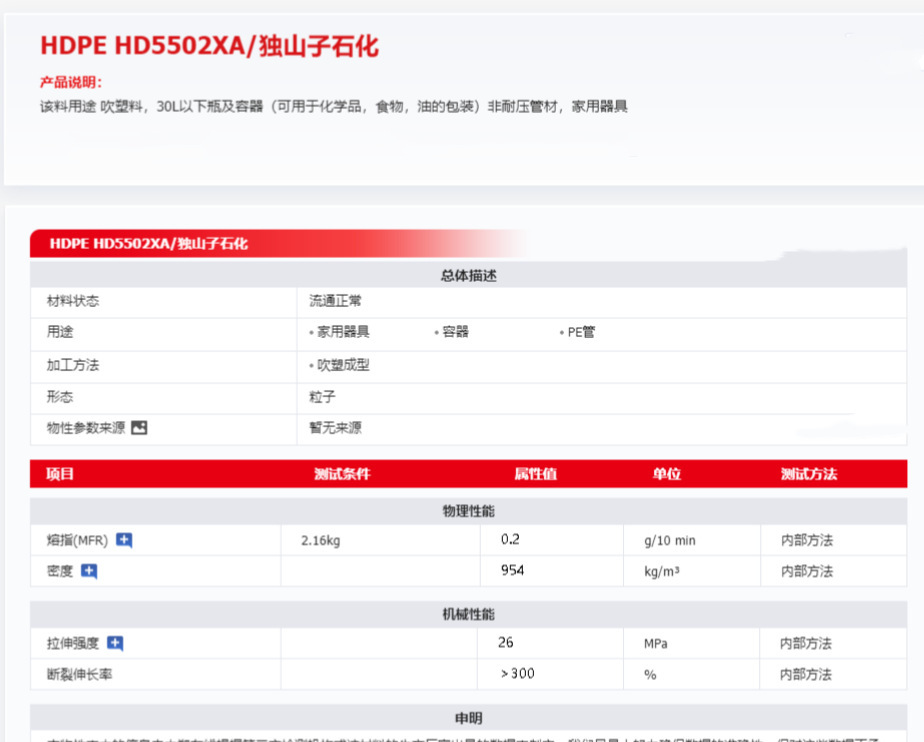
Task: Select the 申明 section header
Action: (468, 718)
